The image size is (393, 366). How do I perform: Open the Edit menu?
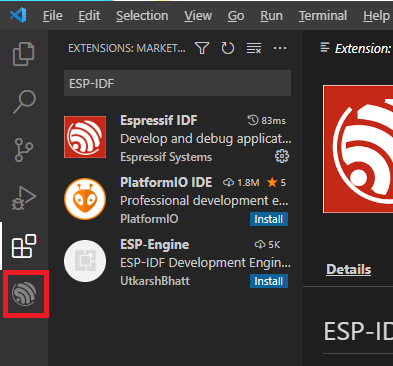[89, 16]
